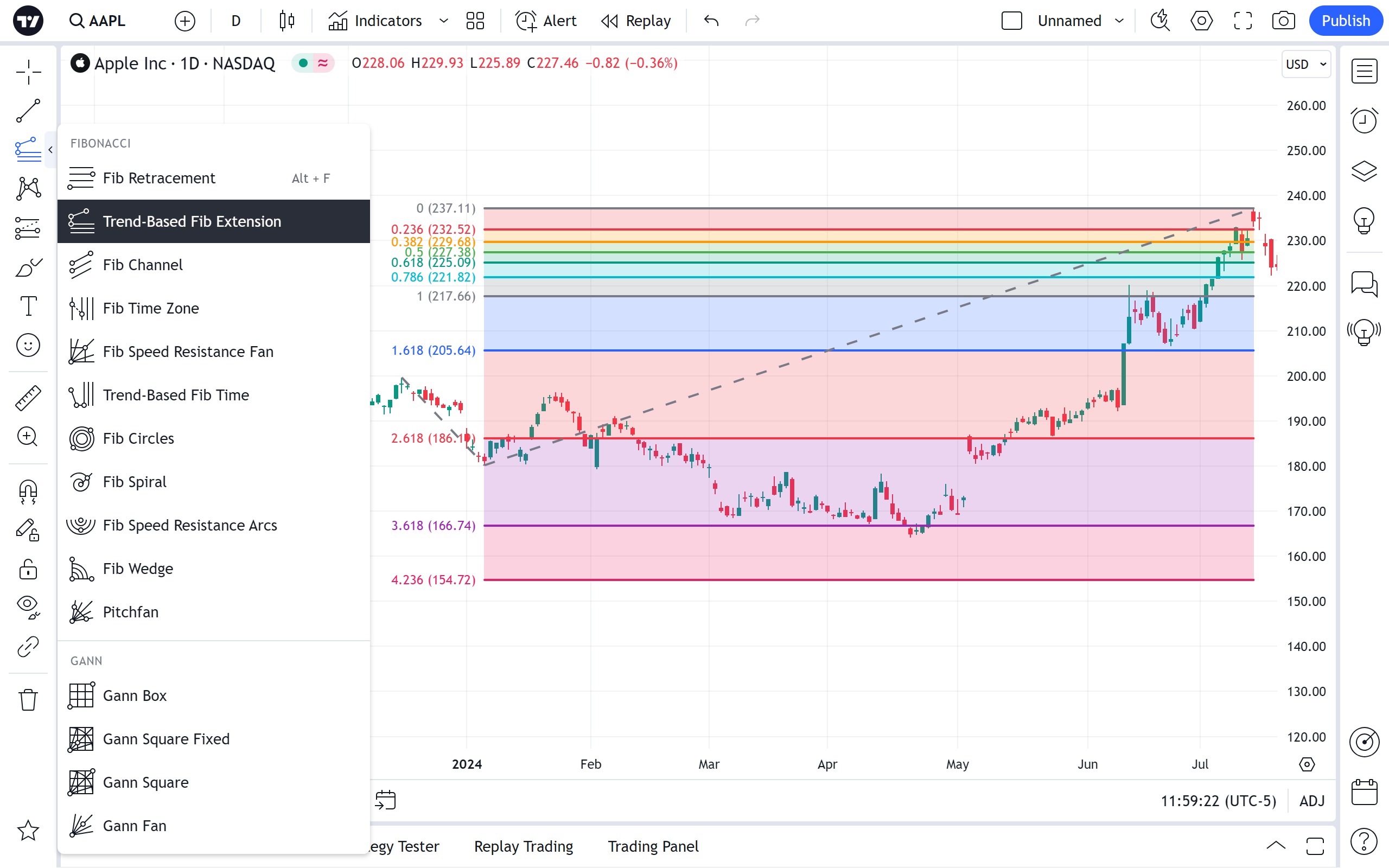Screen dimensions: 1389x868
Task: Toggle lock all drawing tools
Action: pyautogui.click(x=28, y=569)
